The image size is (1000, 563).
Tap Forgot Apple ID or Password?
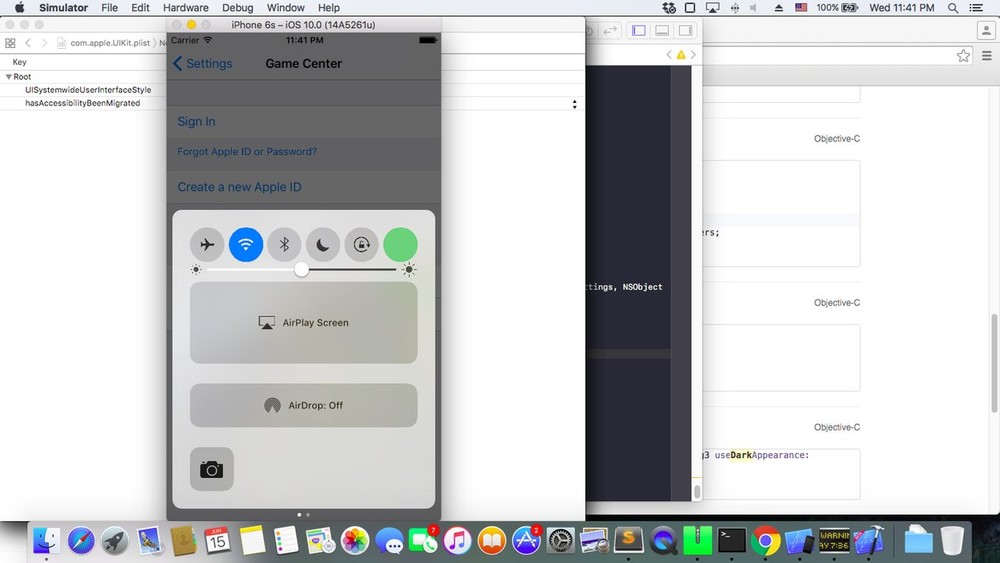coord(247,152)
